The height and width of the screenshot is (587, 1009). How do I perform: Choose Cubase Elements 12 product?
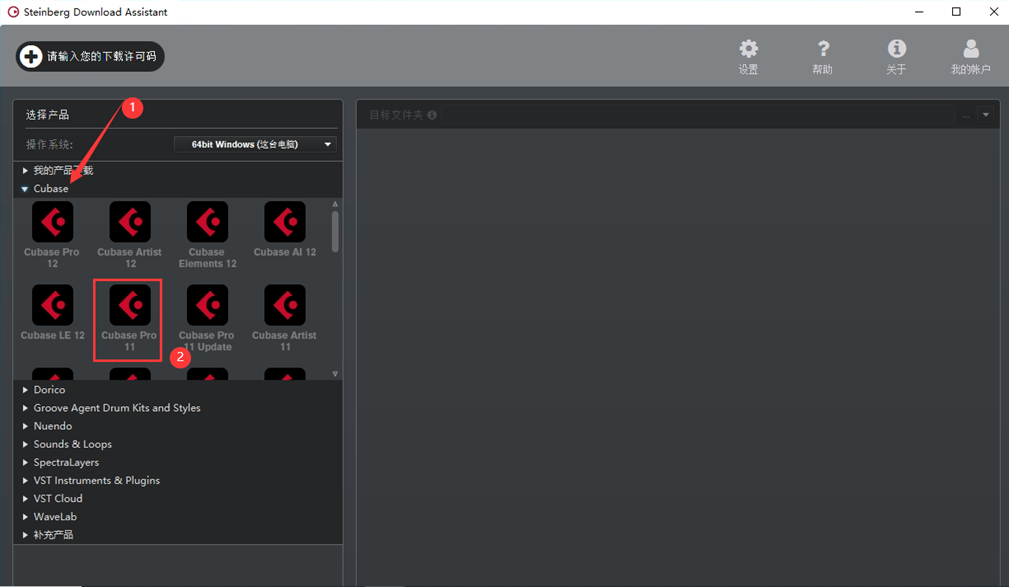pos(207,223)
